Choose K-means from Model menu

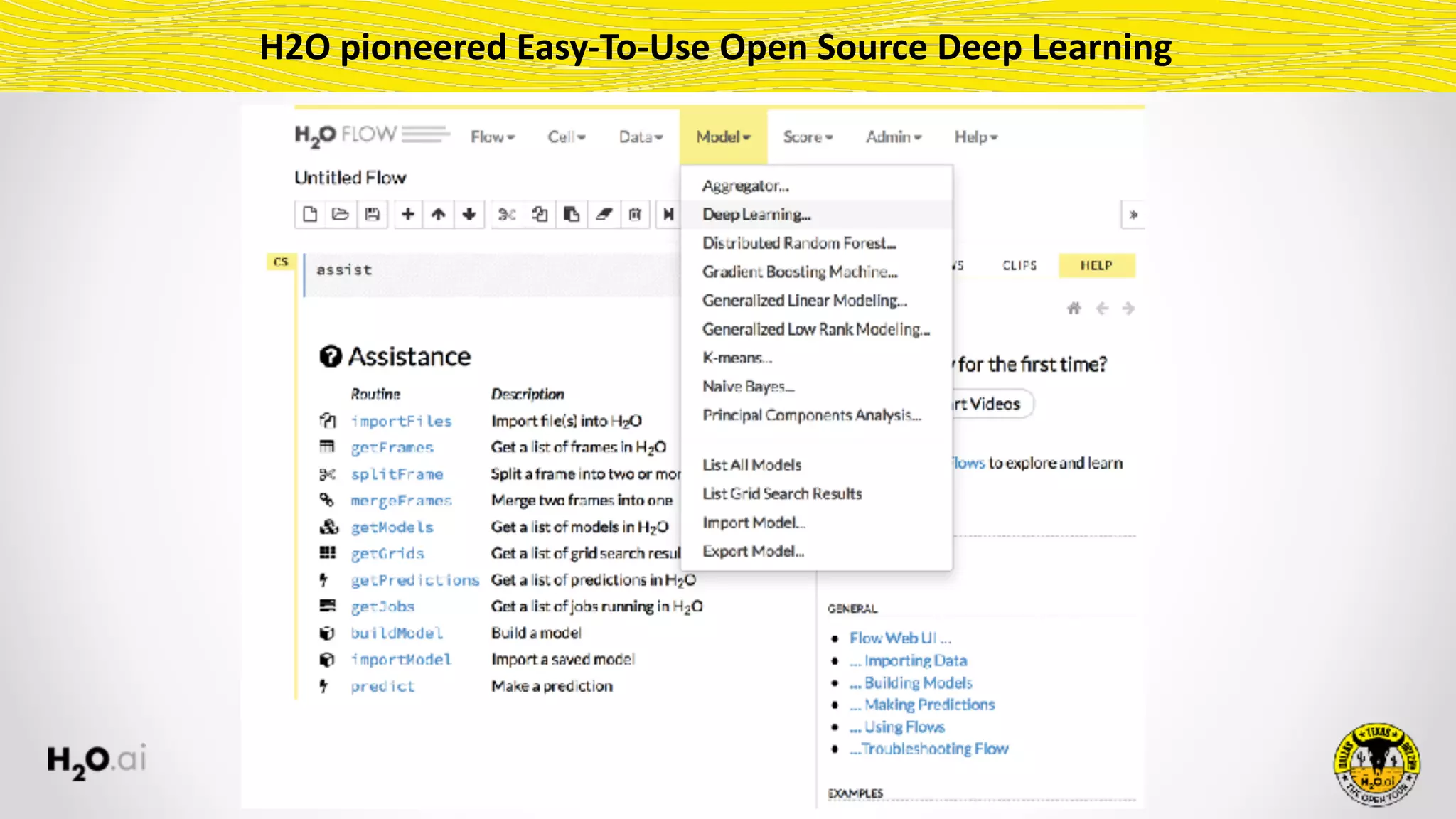(816, 358)
